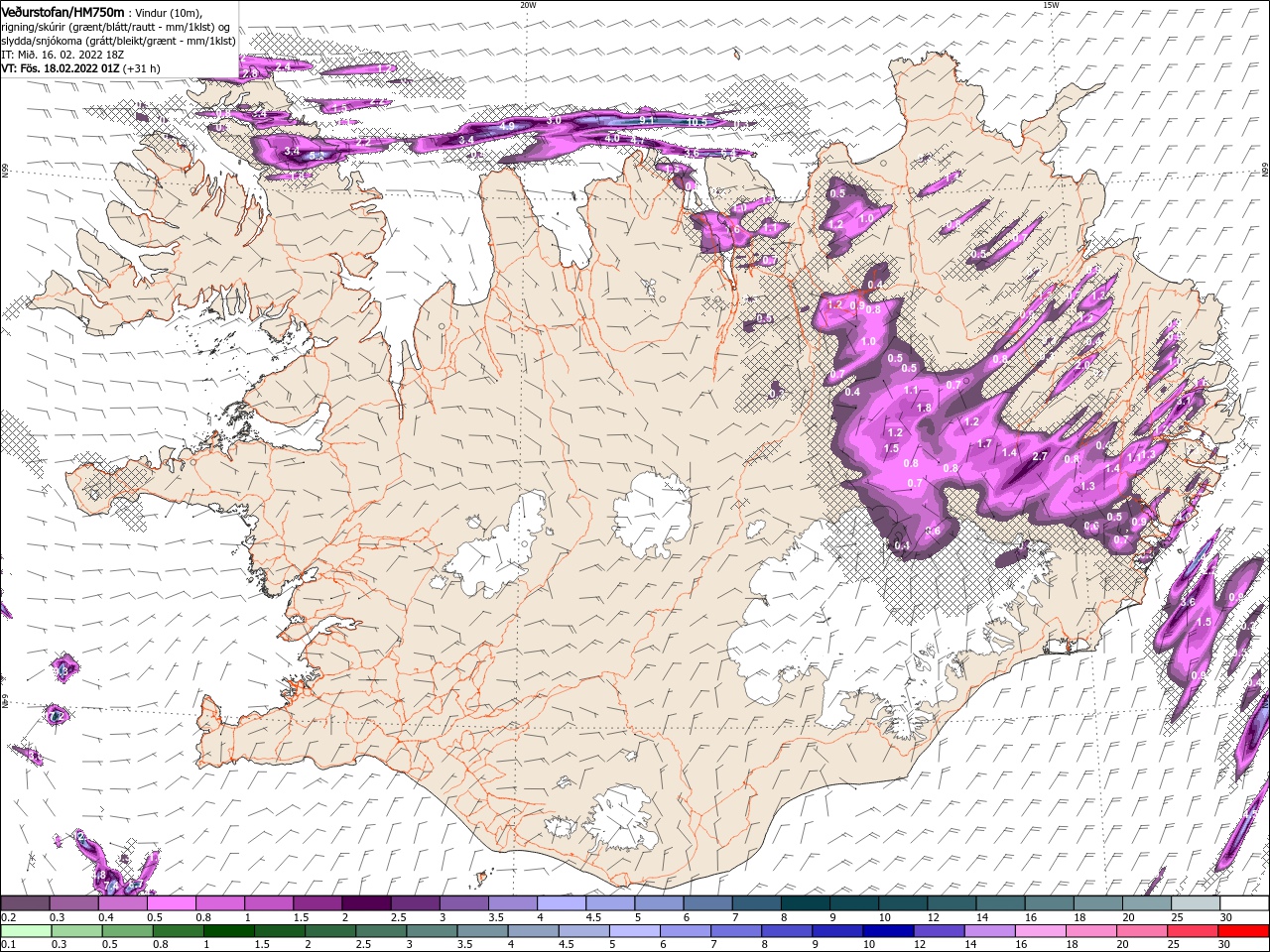Select bright pink 0.5 swatch in upper scale
This screenshot has width=1270, height=952.
pyautogui.click(x=171, y=903)
